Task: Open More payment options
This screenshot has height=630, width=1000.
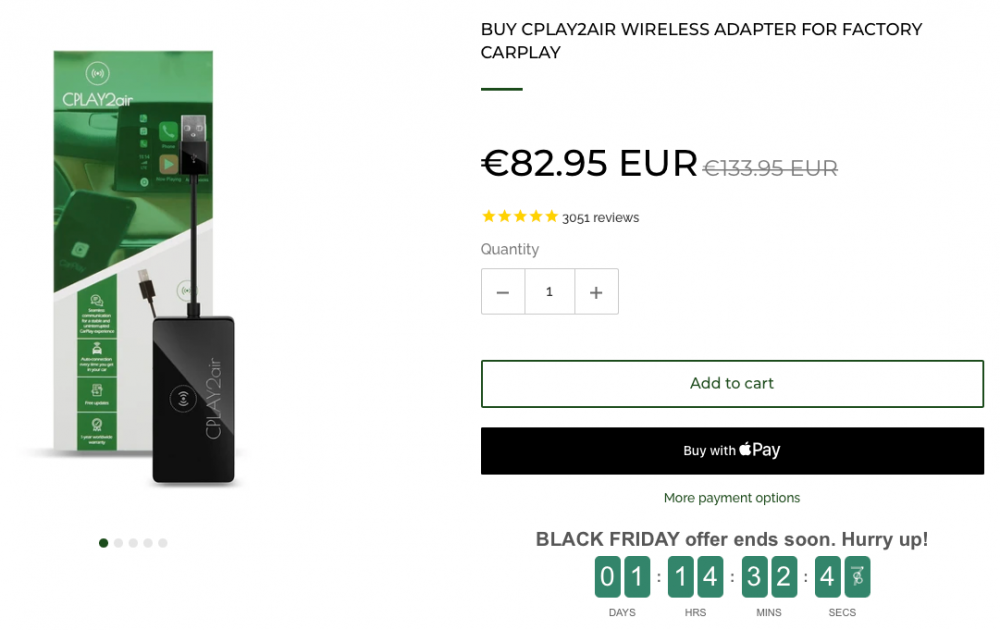Action: click(x=732, y=497)
